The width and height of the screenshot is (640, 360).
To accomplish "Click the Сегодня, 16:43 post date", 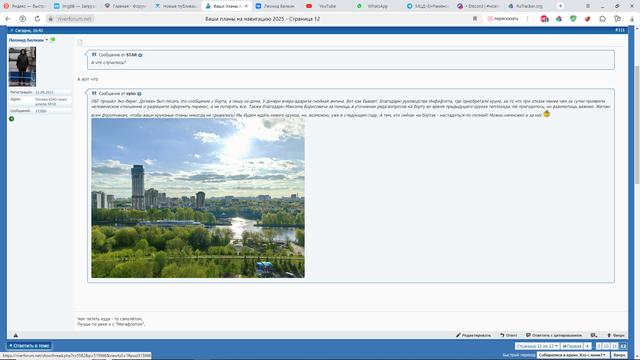I will point(29,31).
